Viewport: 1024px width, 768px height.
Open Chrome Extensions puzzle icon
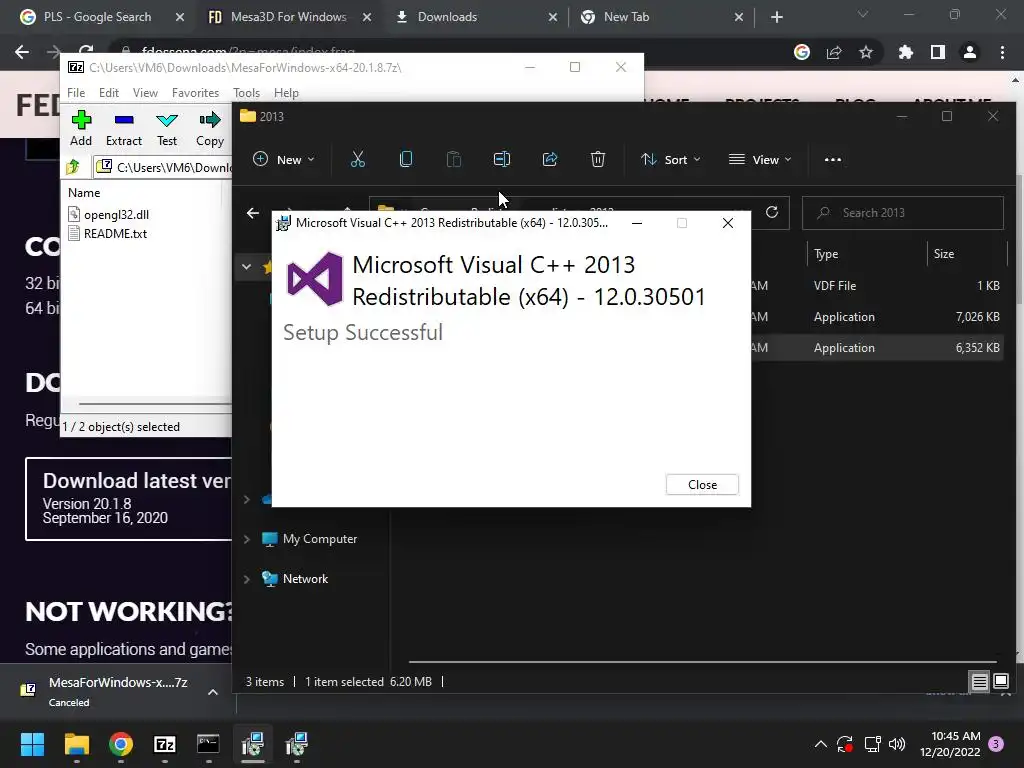tap(905, 52)
